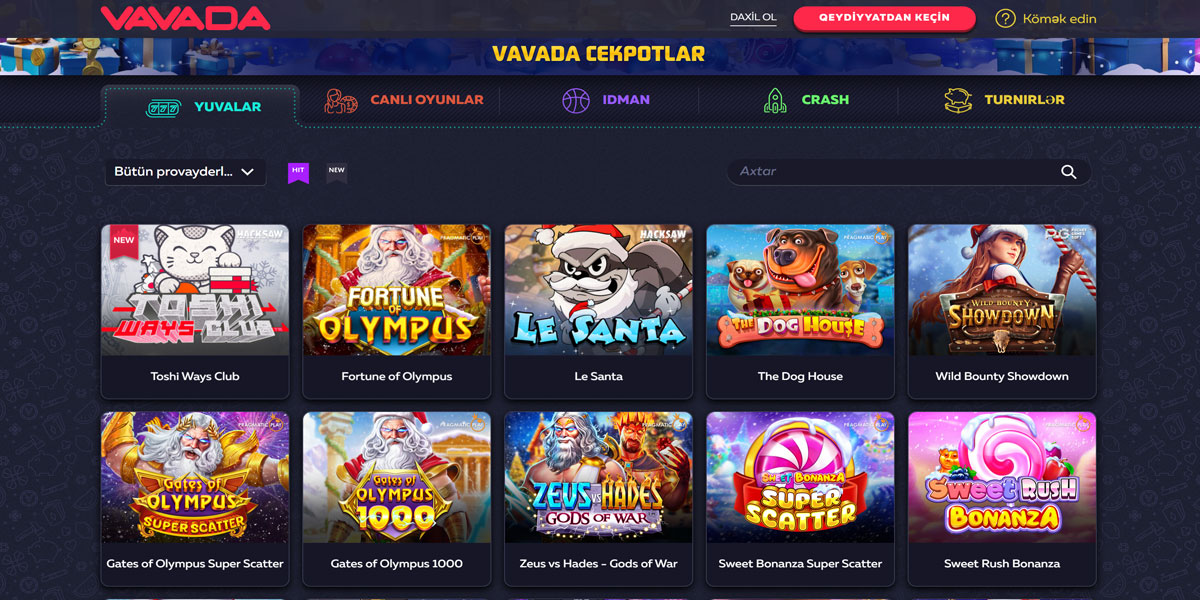Click the Daxil Ol login link
1200x600 pixels.
[x=753, y=18]
